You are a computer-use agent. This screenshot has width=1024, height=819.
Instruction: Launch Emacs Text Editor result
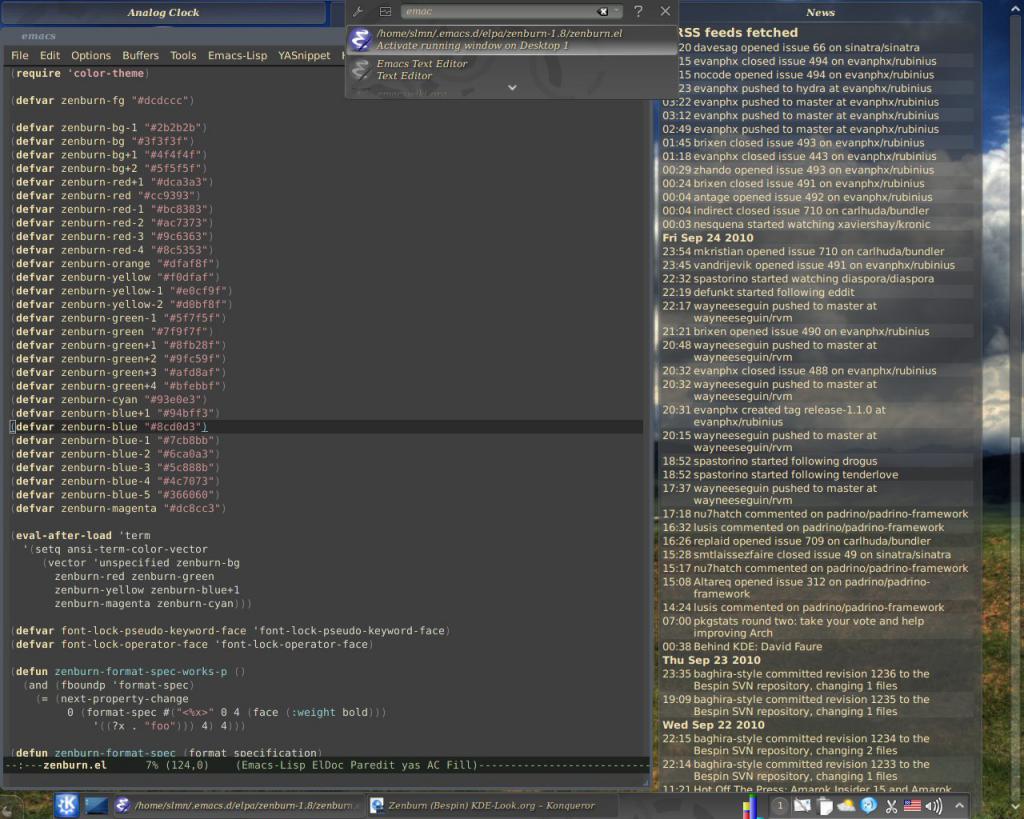[511, 69]
